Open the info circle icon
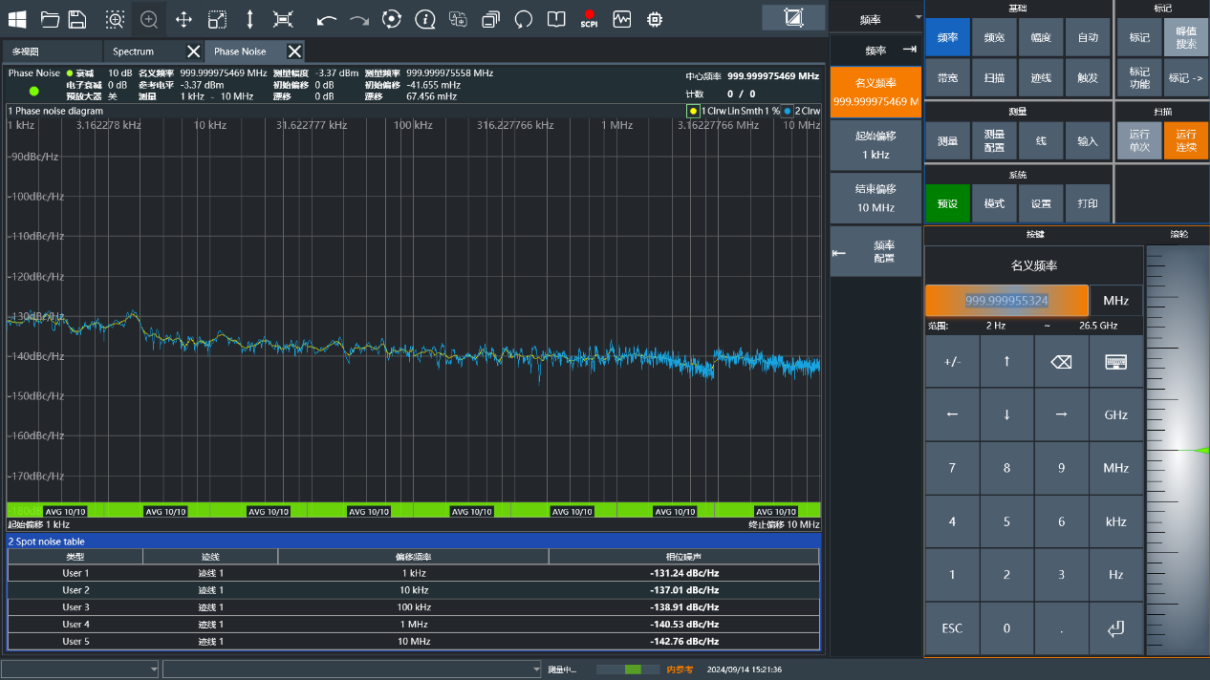1210x680 pixels. click(425, 19)
